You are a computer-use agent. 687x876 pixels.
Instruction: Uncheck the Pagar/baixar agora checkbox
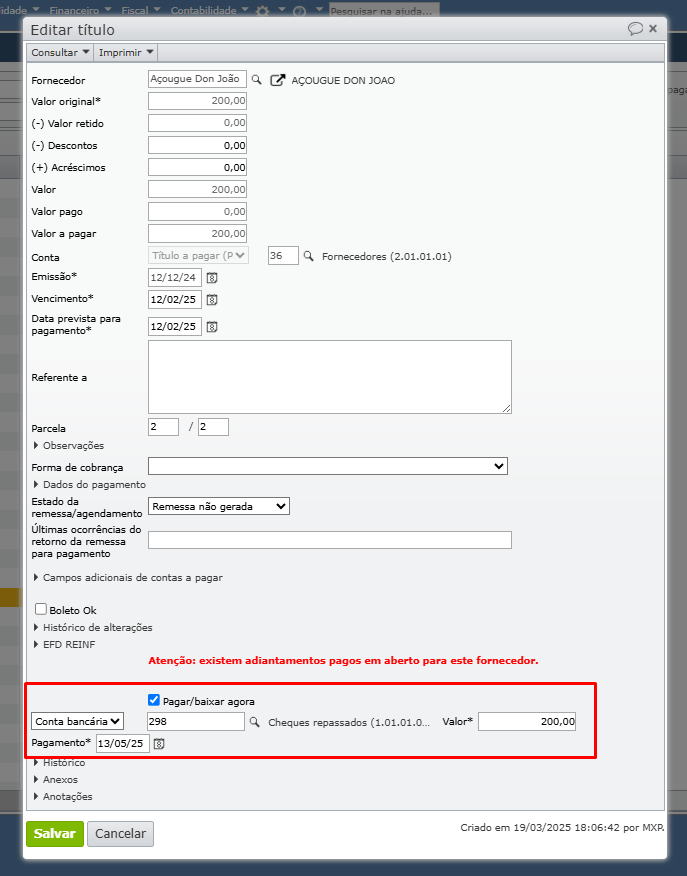pyautogui.click(x=154, y=700)
